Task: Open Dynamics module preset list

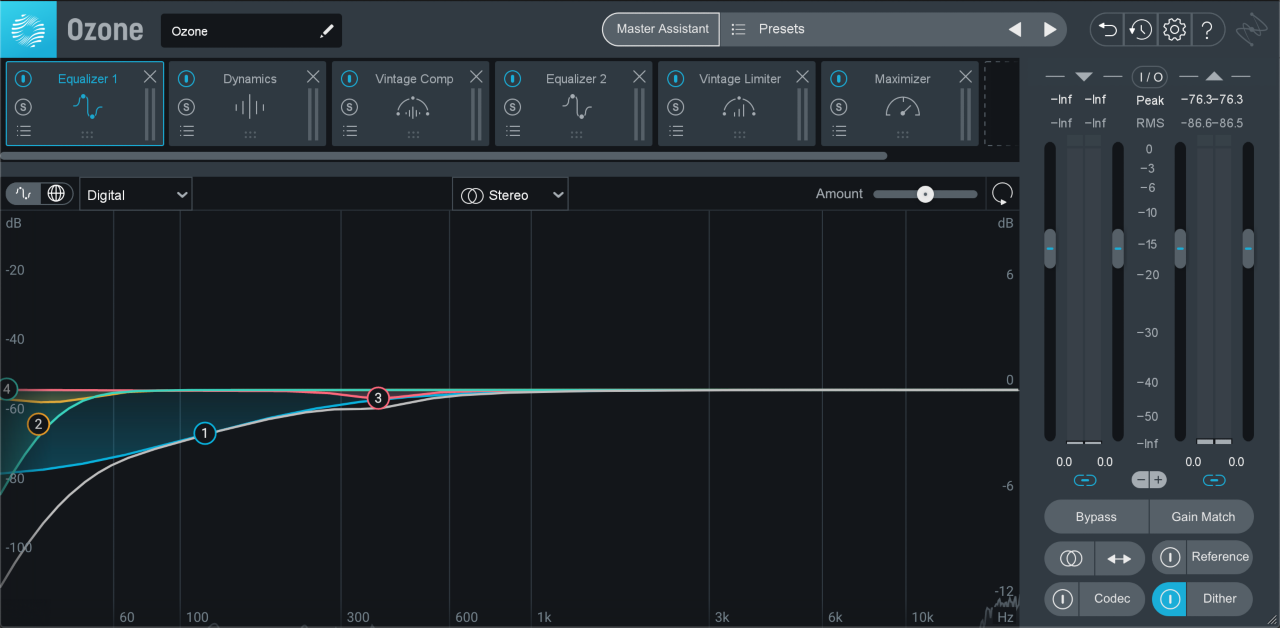Action: [187, 131]
